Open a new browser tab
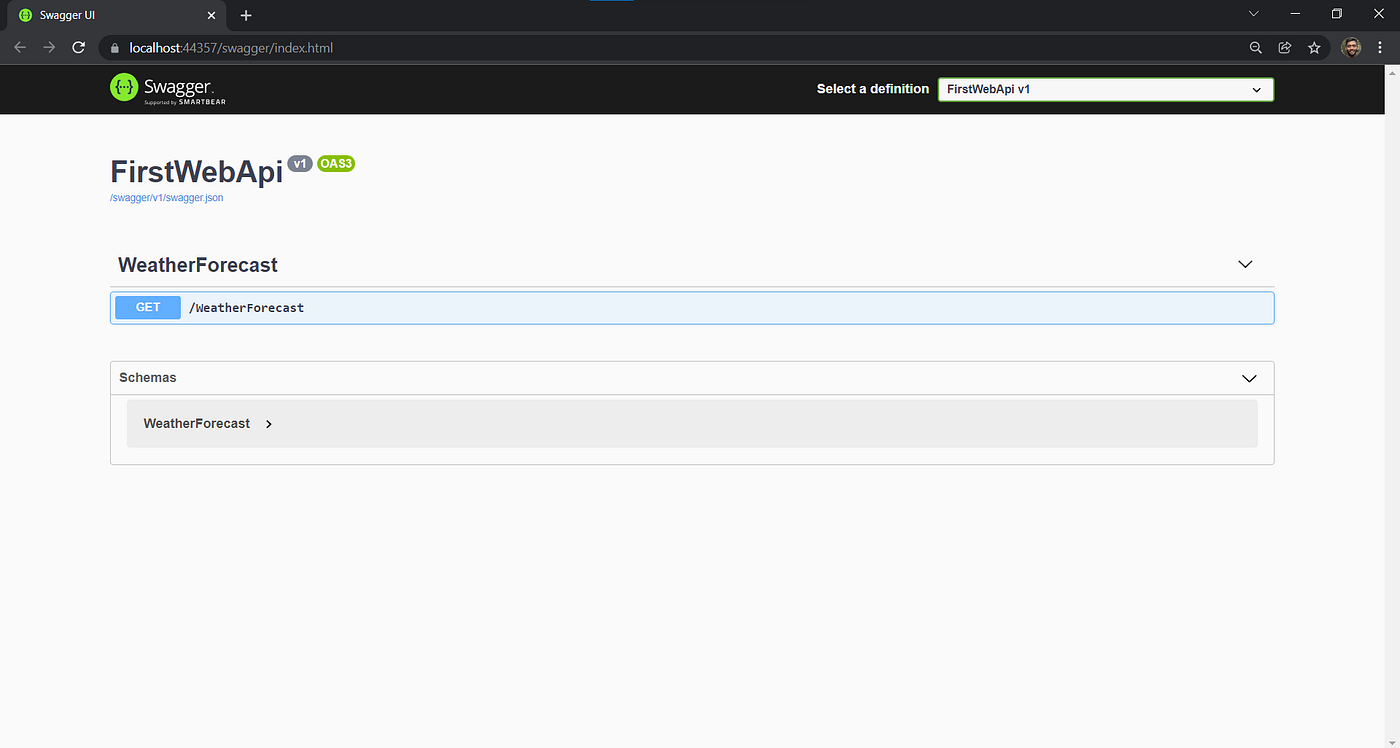 coord(246,15)
